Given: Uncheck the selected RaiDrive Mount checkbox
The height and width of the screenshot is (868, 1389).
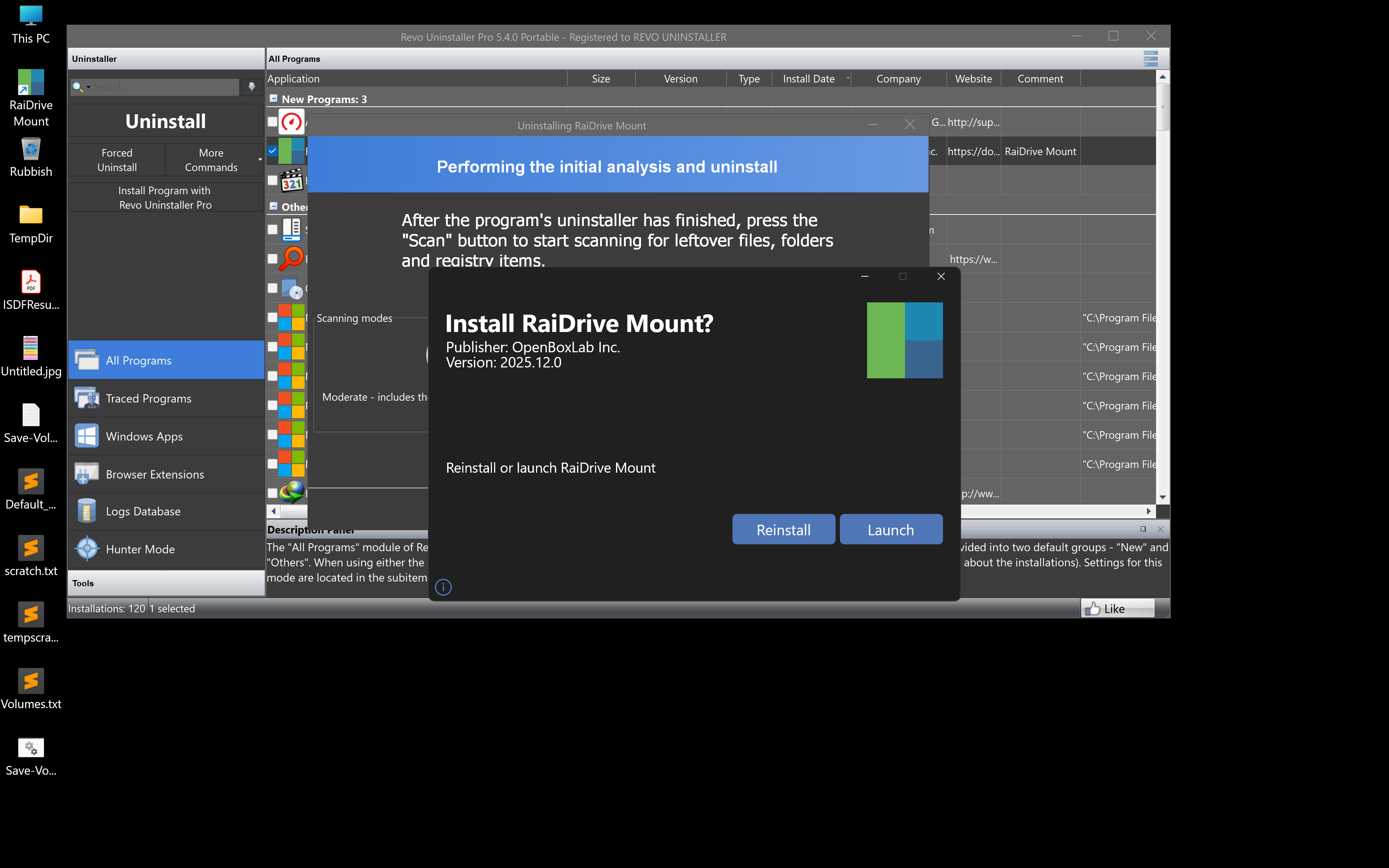Looking at the screenshot, I should pyautogui.click(x=273, y=151).
